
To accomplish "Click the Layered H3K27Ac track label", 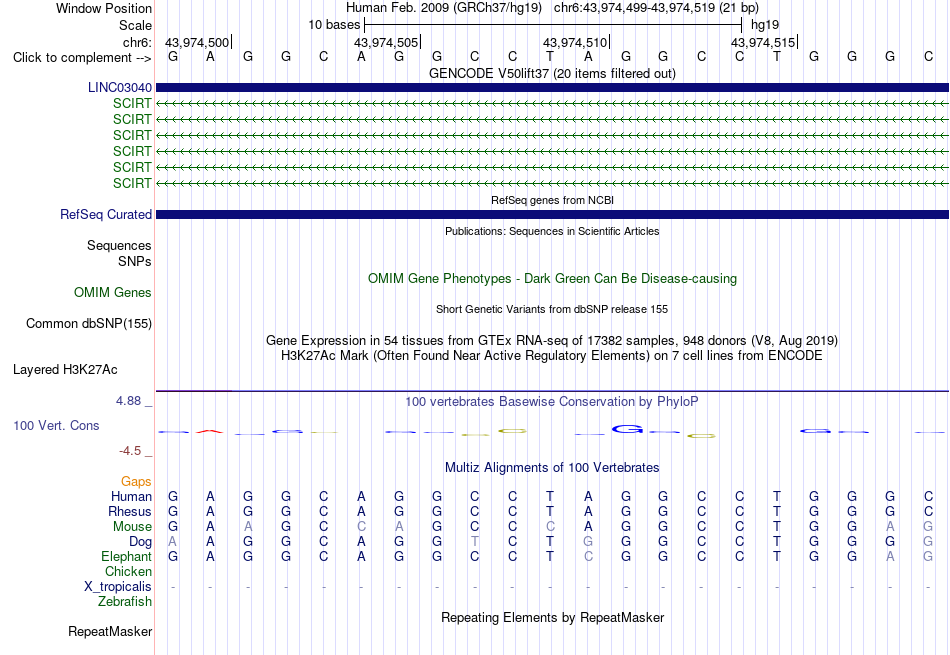I will [x=65, y=370].
